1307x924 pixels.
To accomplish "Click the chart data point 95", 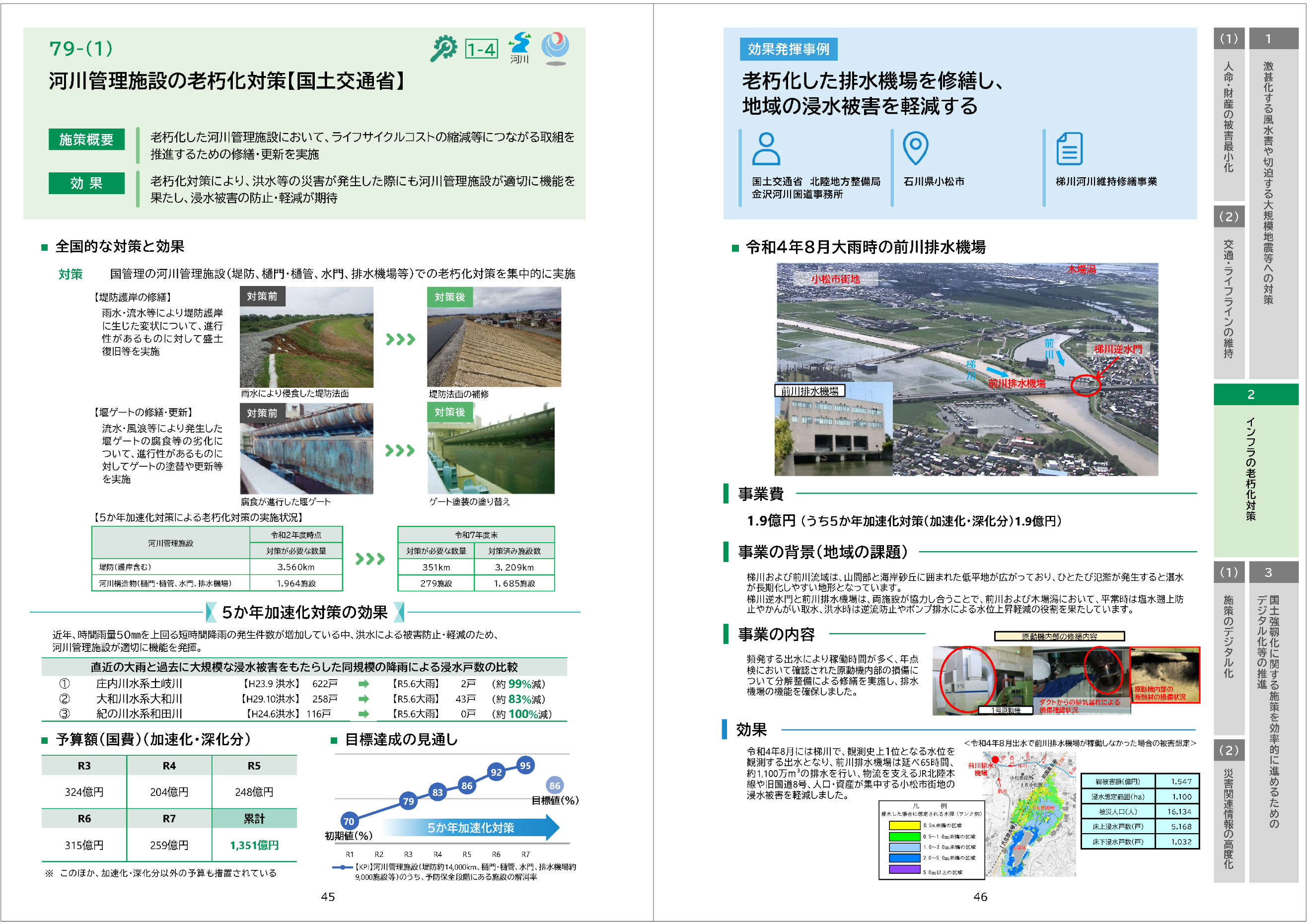I will pyautogui.click(x=525, y=766).
